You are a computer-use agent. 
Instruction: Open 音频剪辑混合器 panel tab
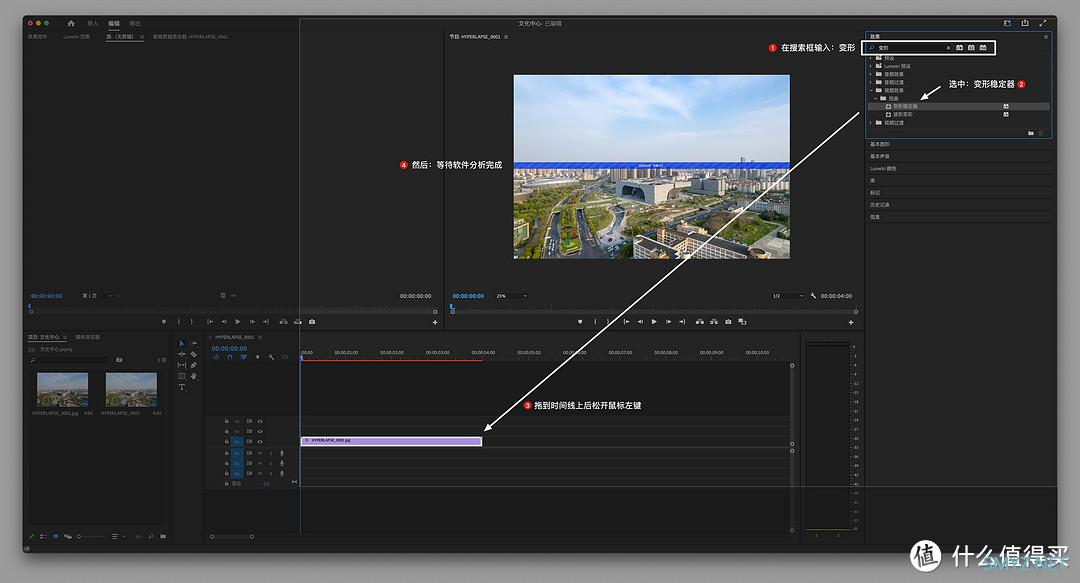190,37
